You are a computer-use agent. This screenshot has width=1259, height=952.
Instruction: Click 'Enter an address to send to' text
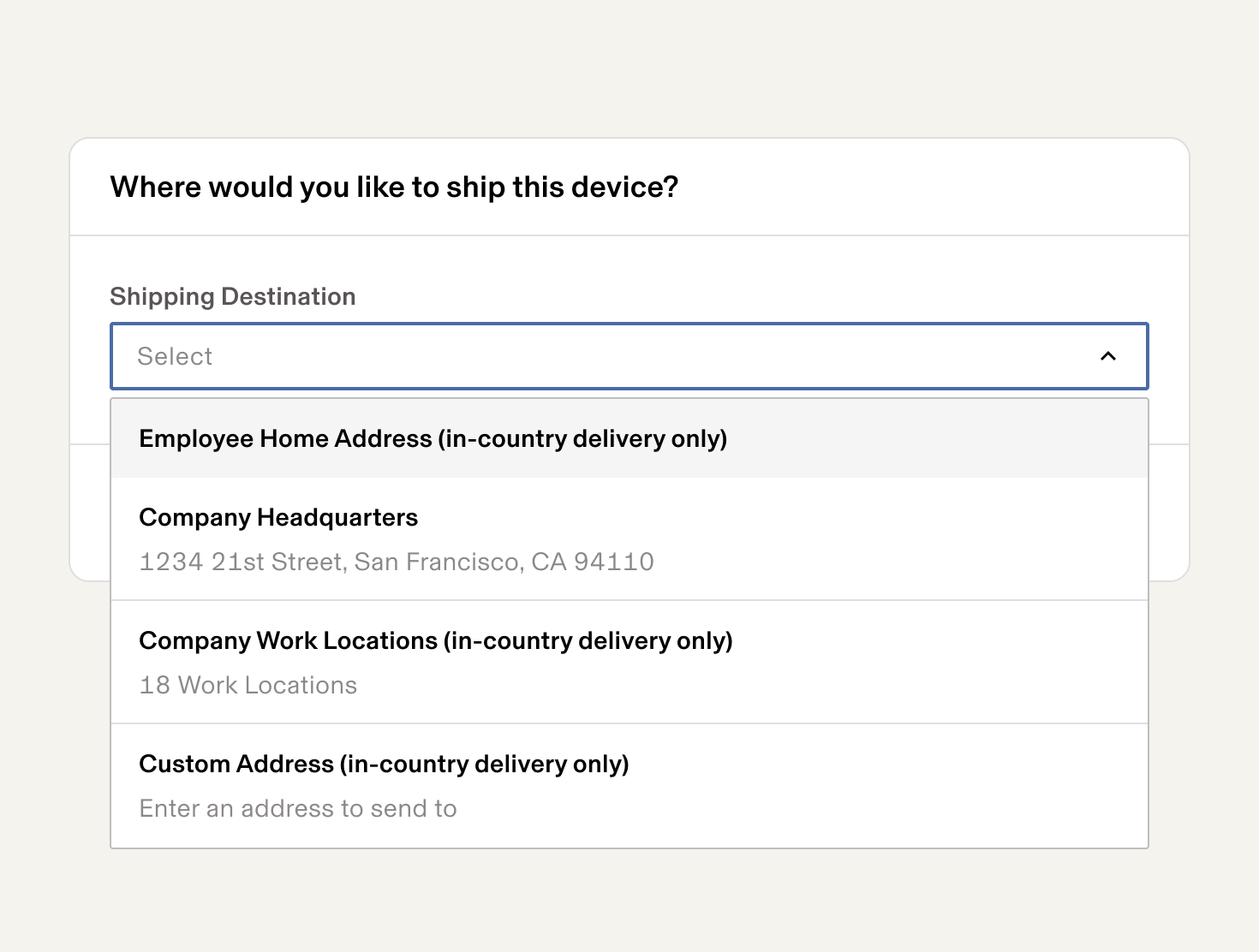click(x=298, y=808)
